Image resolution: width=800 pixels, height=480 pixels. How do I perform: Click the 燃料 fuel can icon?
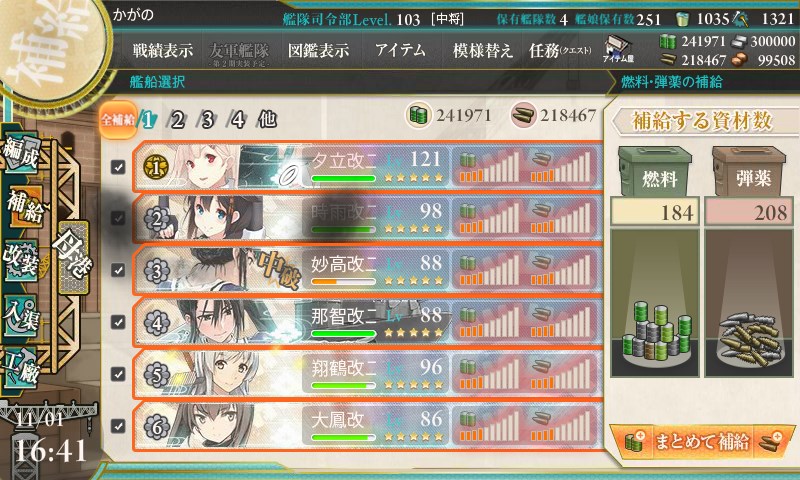(655, 171)
